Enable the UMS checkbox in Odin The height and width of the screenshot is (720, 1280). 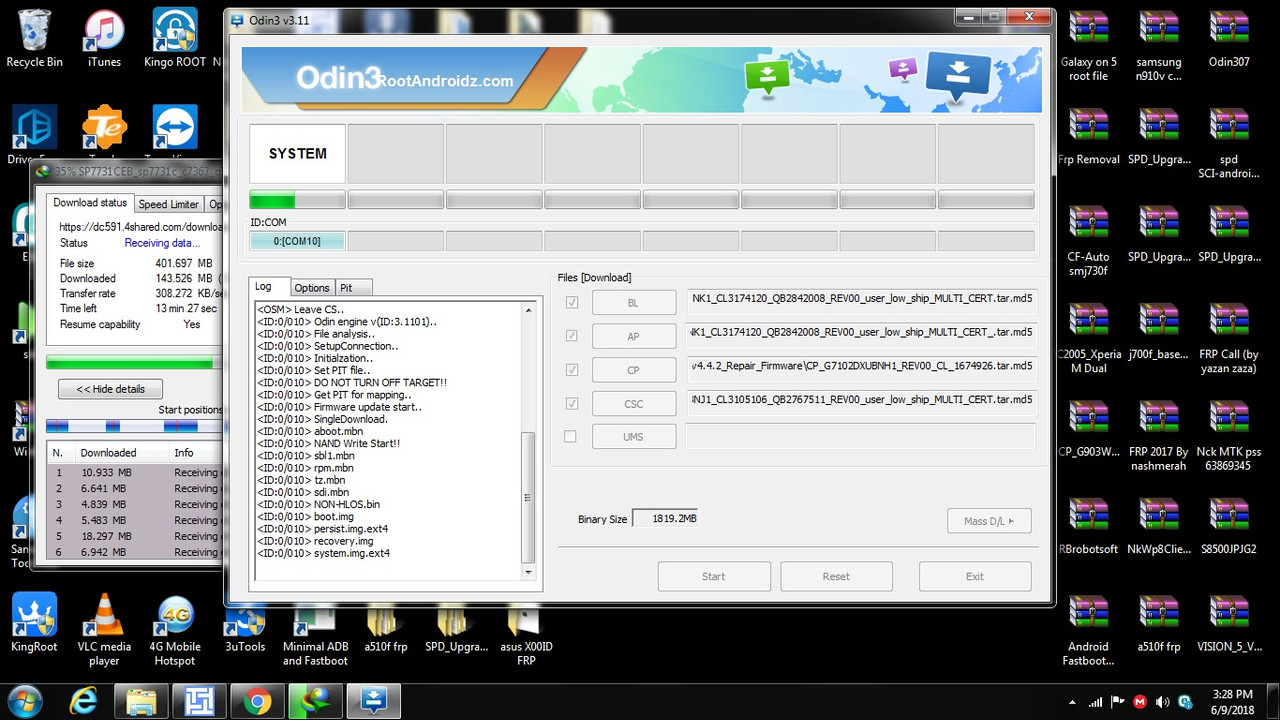click(570, 437)
